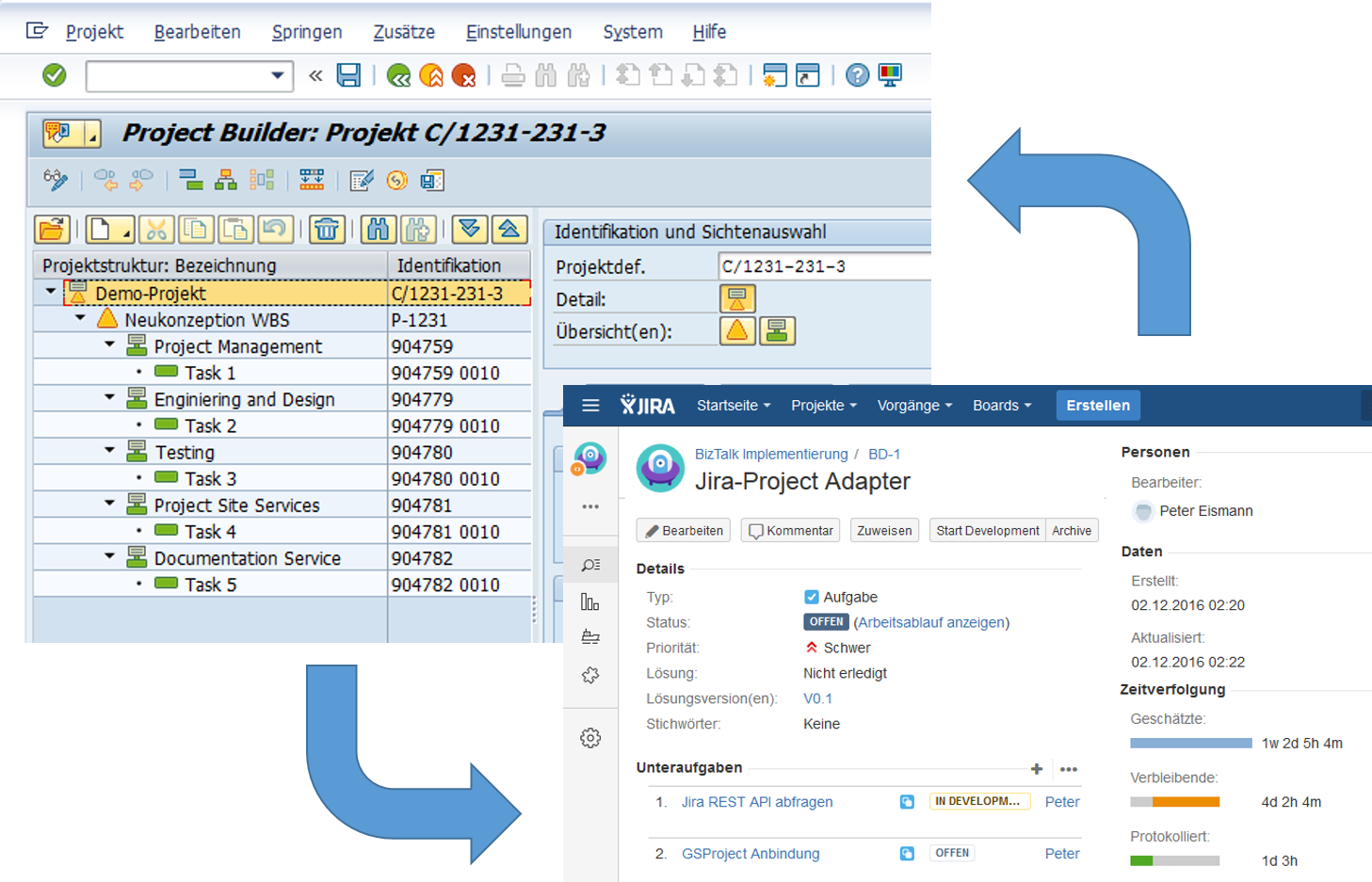Collapse the Project Site Services node
Image resolution: width=1372 pixels, height=882 pixels.
click(x=109, y=503)
